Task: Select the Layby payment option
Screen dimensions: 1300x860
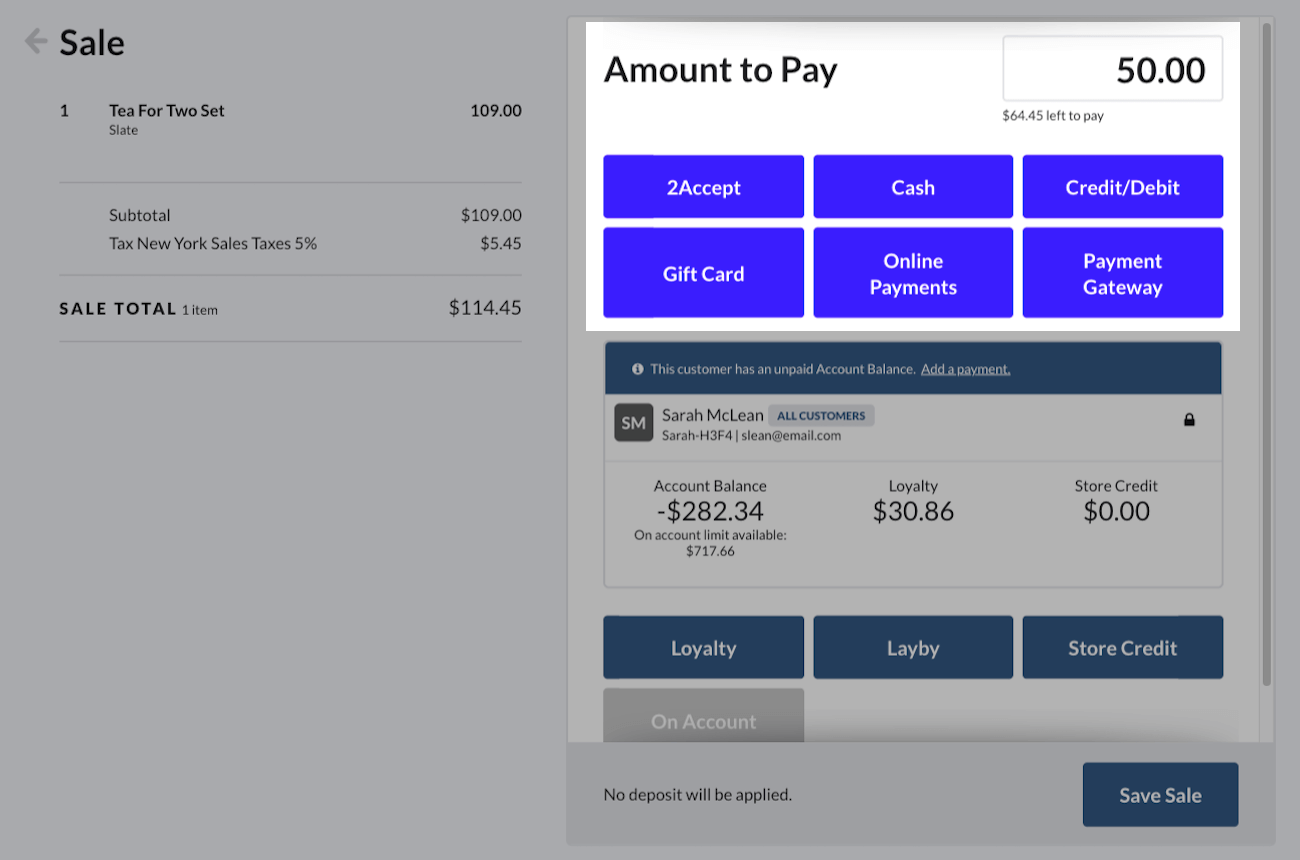Action: [x=913, y=648]
